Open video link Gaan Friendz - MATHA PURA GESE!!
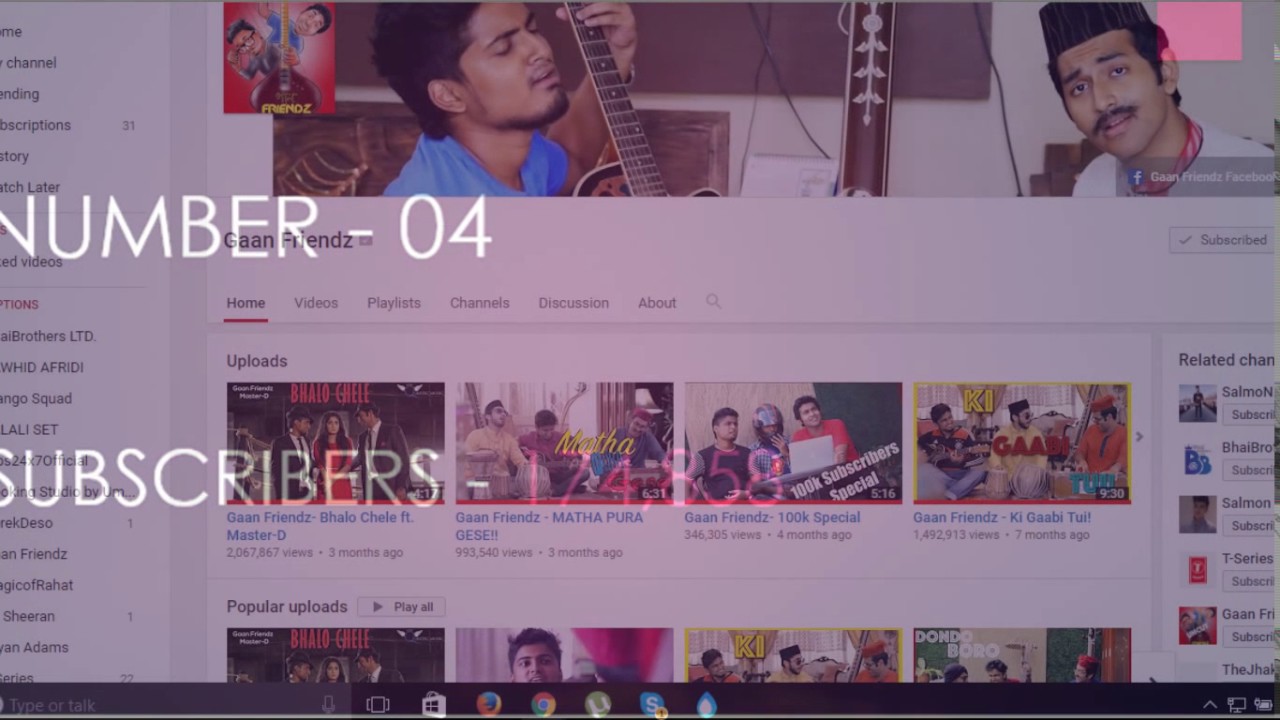This screenshot has width=1280, height=720. pos(550,526)
